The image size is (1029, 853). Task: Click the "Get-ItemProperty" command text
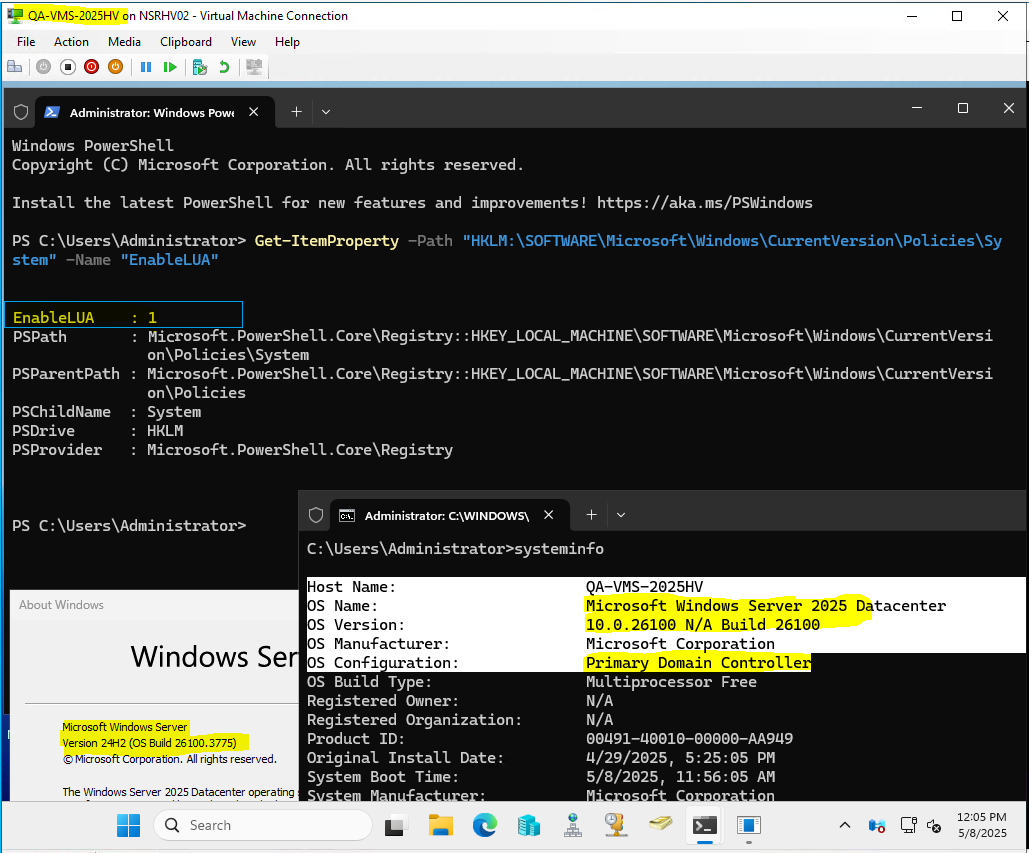[x=327, y=241]
